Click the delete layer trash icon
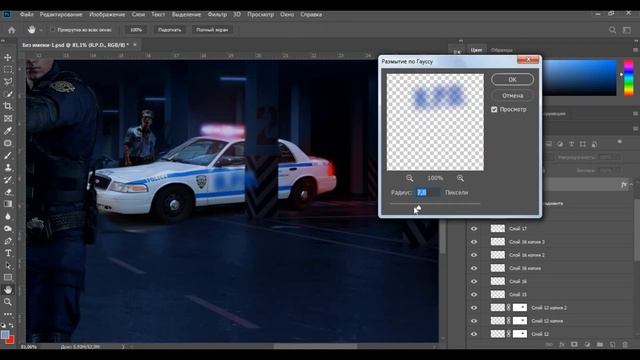This screenshot has height=360, width=640. [625, 344]
